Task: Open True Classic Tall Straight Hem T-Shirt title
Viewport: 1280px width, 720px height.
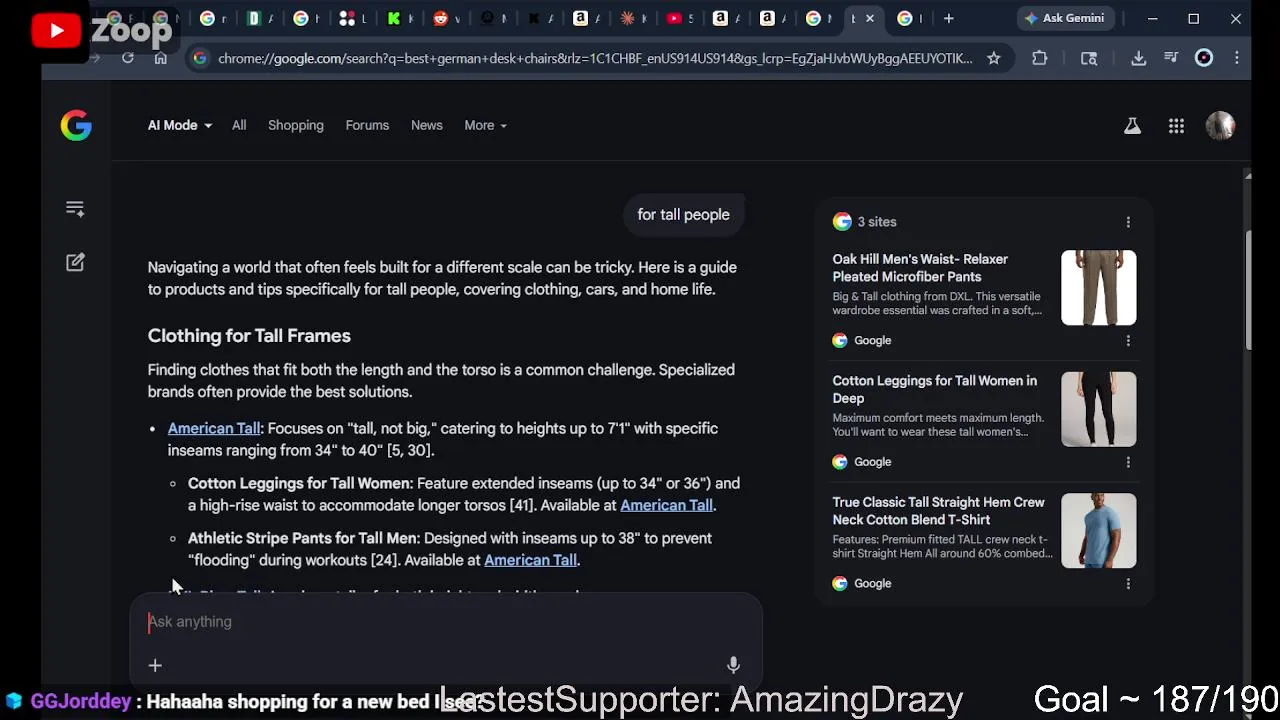Action: point(938,511)
